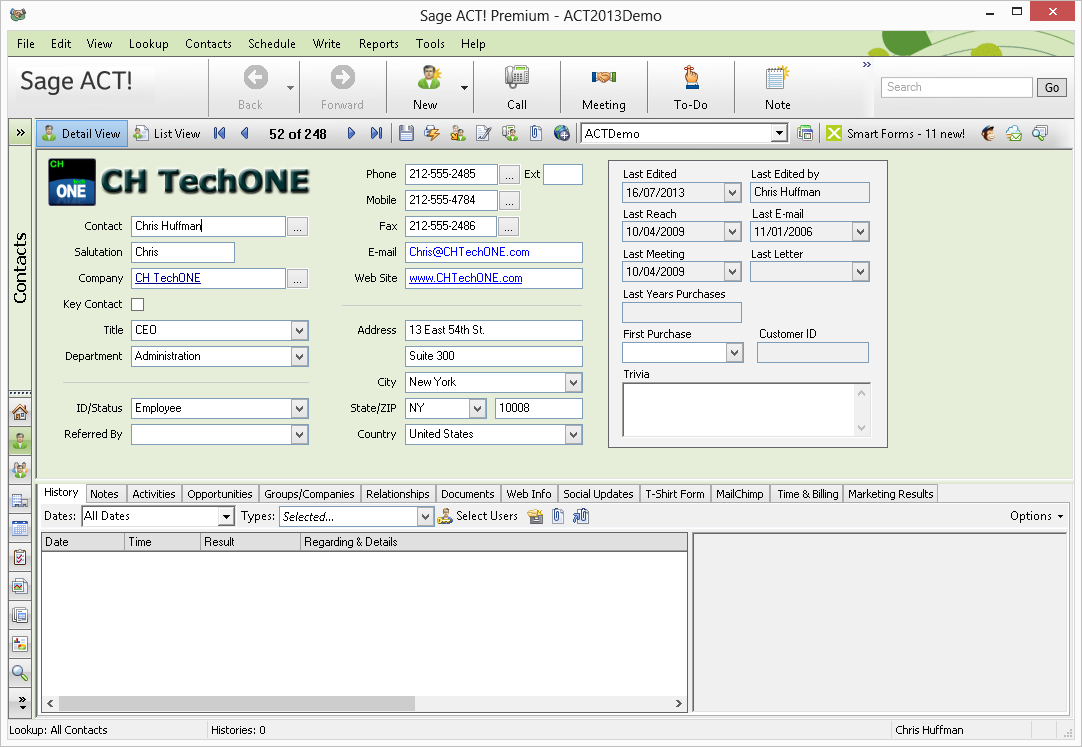
Task: Click the Select Users button
Action: click(x=478, y=516)
